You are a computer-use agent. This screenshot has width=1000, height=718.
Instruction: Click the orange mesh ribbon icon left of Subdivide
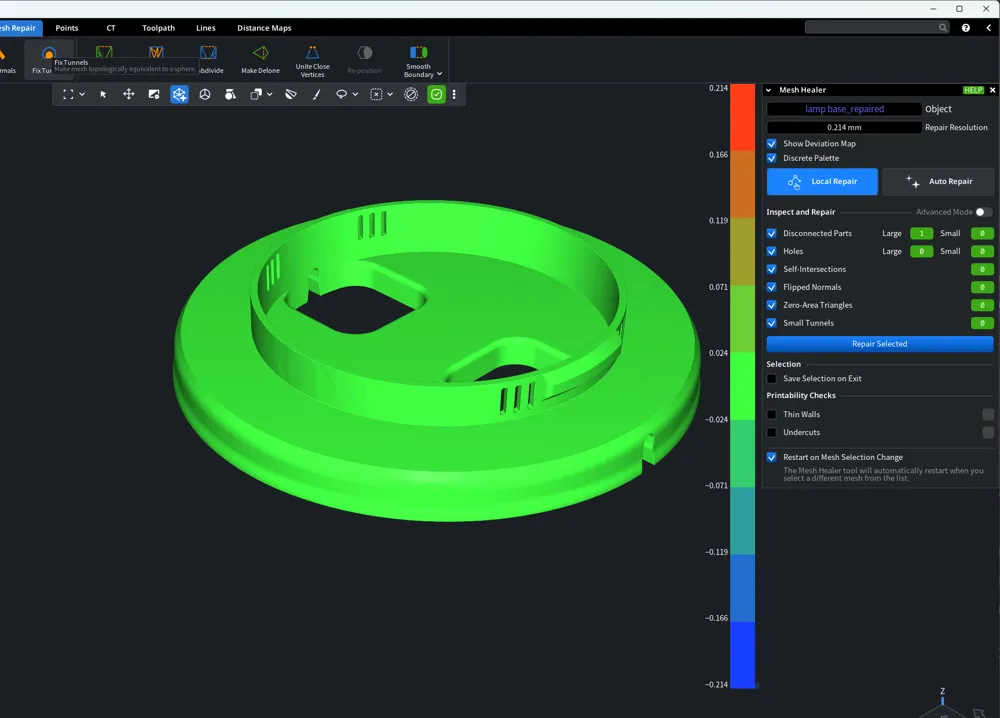click(156, 53)
